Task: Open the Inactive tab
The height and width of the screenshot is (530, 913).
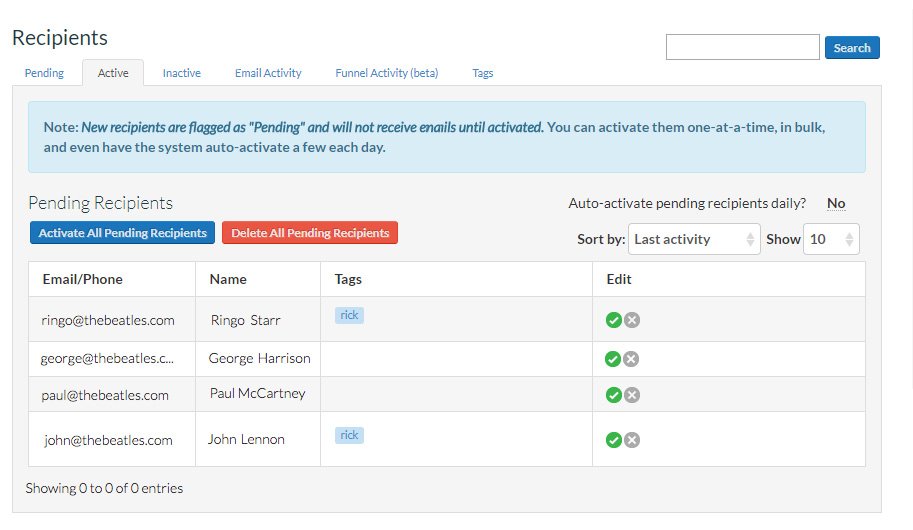Action: click(x=182, y=73)
